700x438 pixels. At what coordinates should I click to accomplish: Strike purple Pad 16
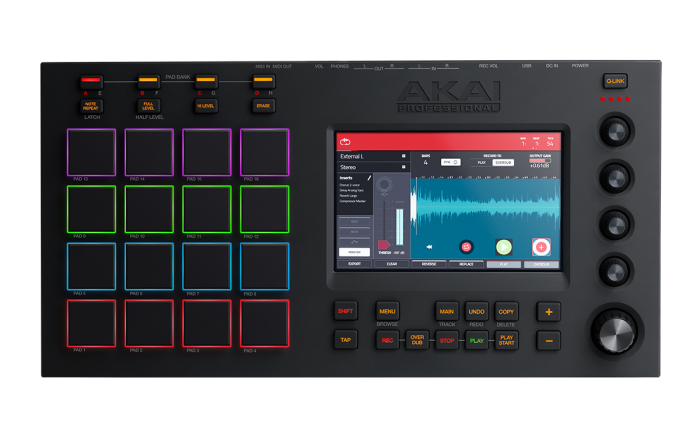(x=265, y=152)
